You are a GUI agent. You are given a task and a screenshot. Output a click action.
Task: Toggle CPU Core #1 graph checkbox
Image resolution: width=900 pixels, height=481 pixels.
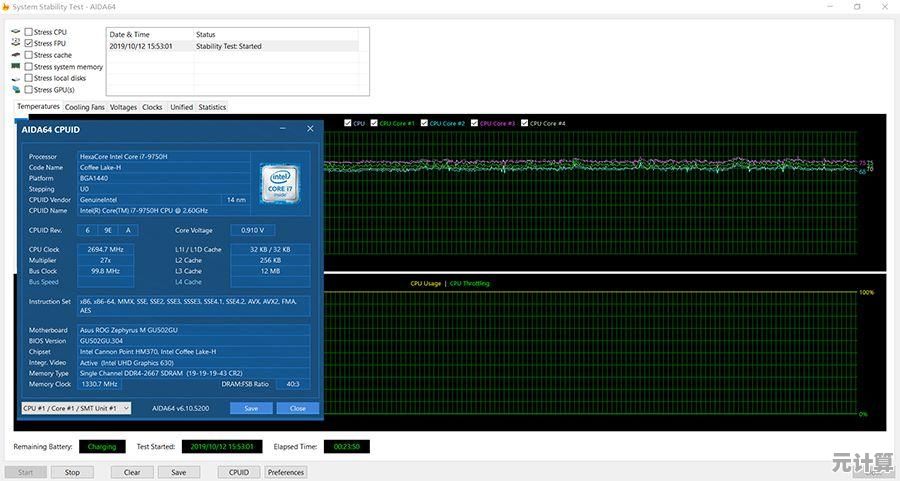point(374,123)
